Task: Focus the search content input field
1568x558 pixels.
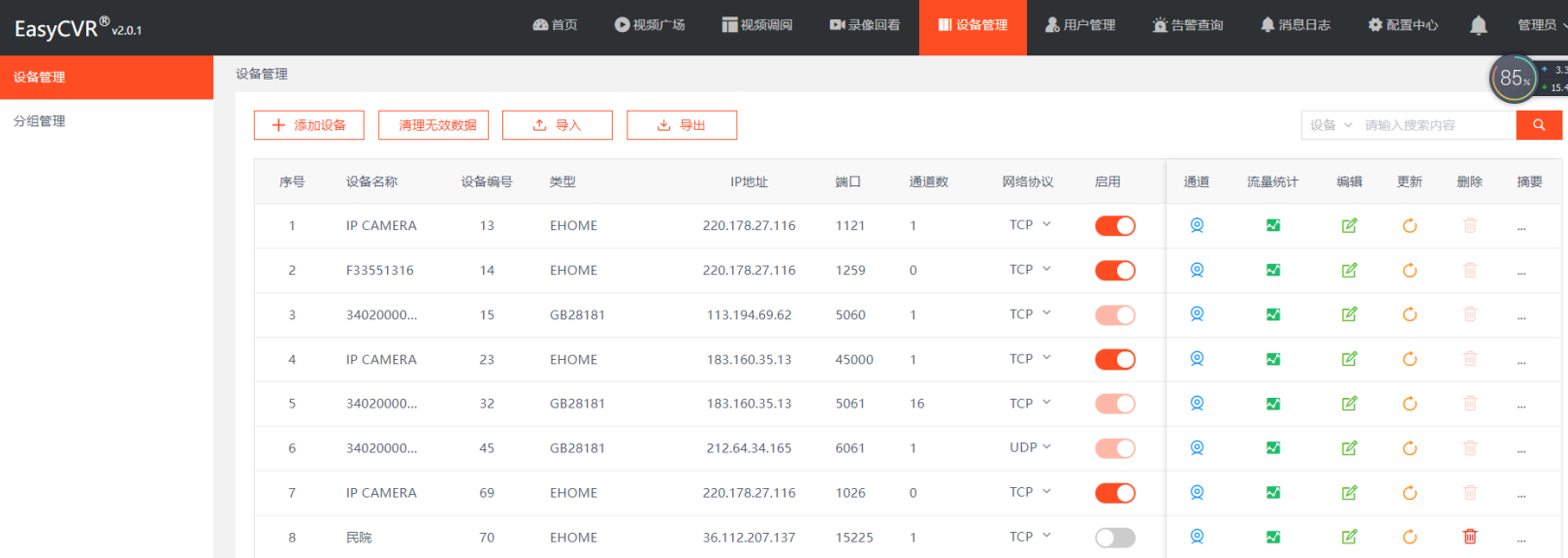Action: (1437, 125)
